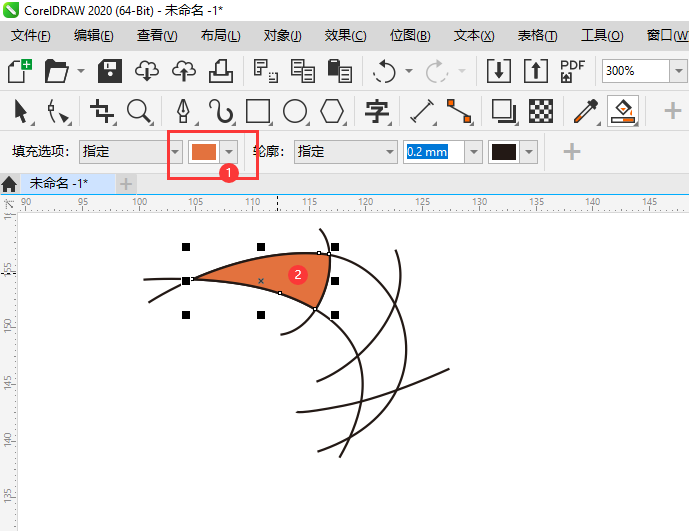Switch to the 未命名 -1* document tab

[x=68, y=183]
